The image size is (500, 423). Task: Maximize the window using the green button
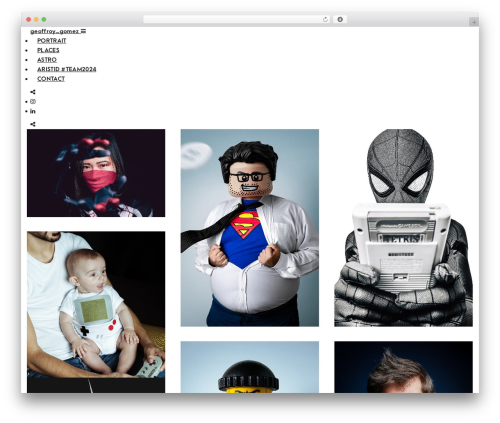click(x=44, y=20)
